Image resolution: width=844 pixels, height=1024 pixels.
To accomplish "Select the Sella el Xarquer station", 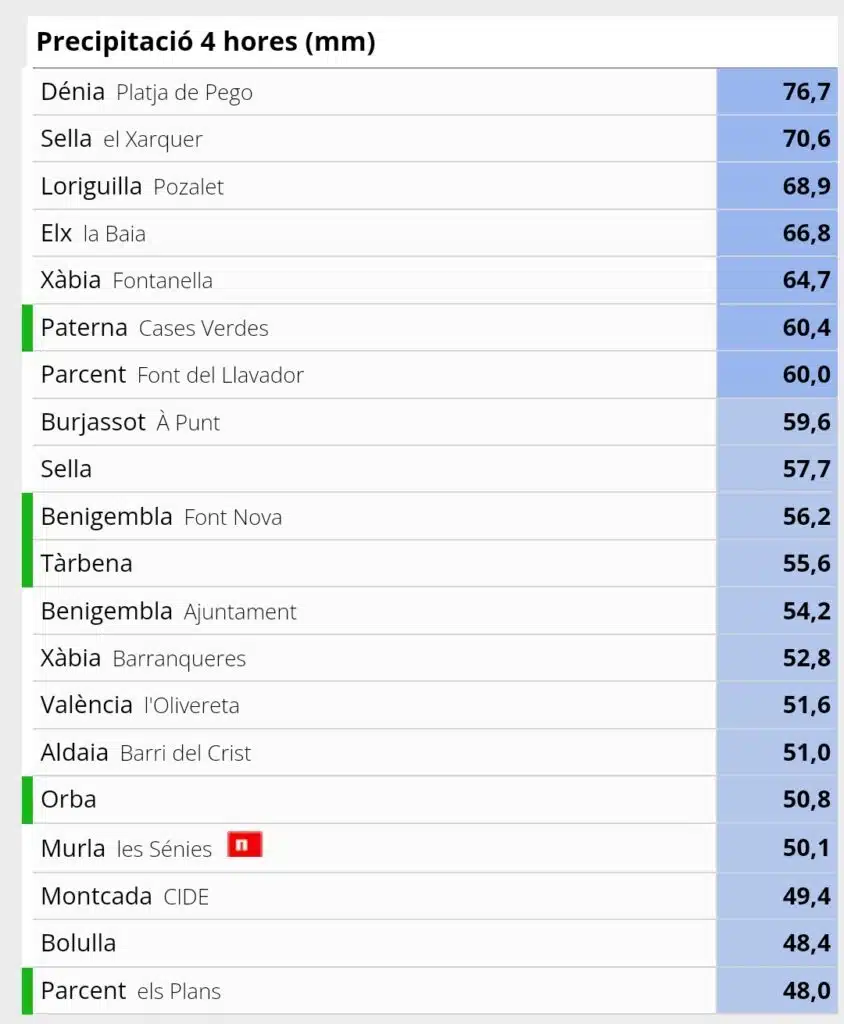I will click(435, 139).
